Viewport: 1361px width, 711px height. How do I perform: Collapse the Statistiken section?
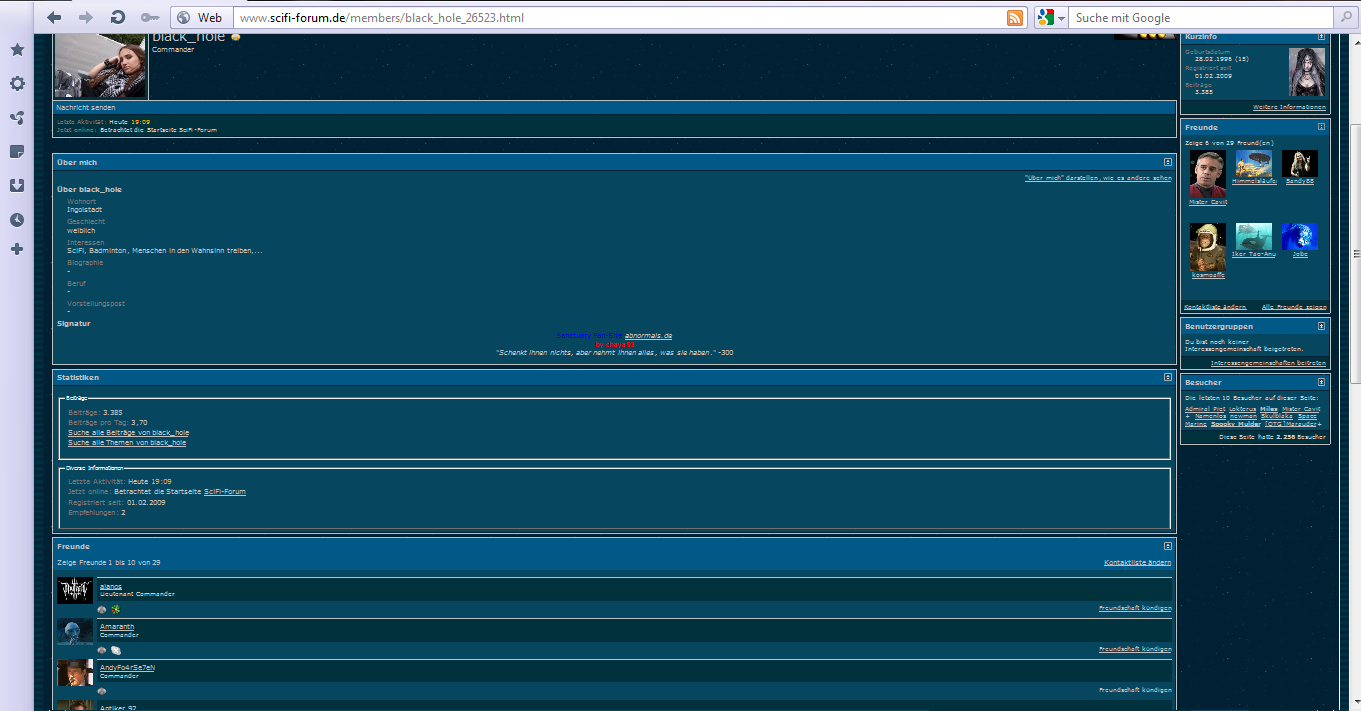pyautogui.click(x=1167, y=377)
